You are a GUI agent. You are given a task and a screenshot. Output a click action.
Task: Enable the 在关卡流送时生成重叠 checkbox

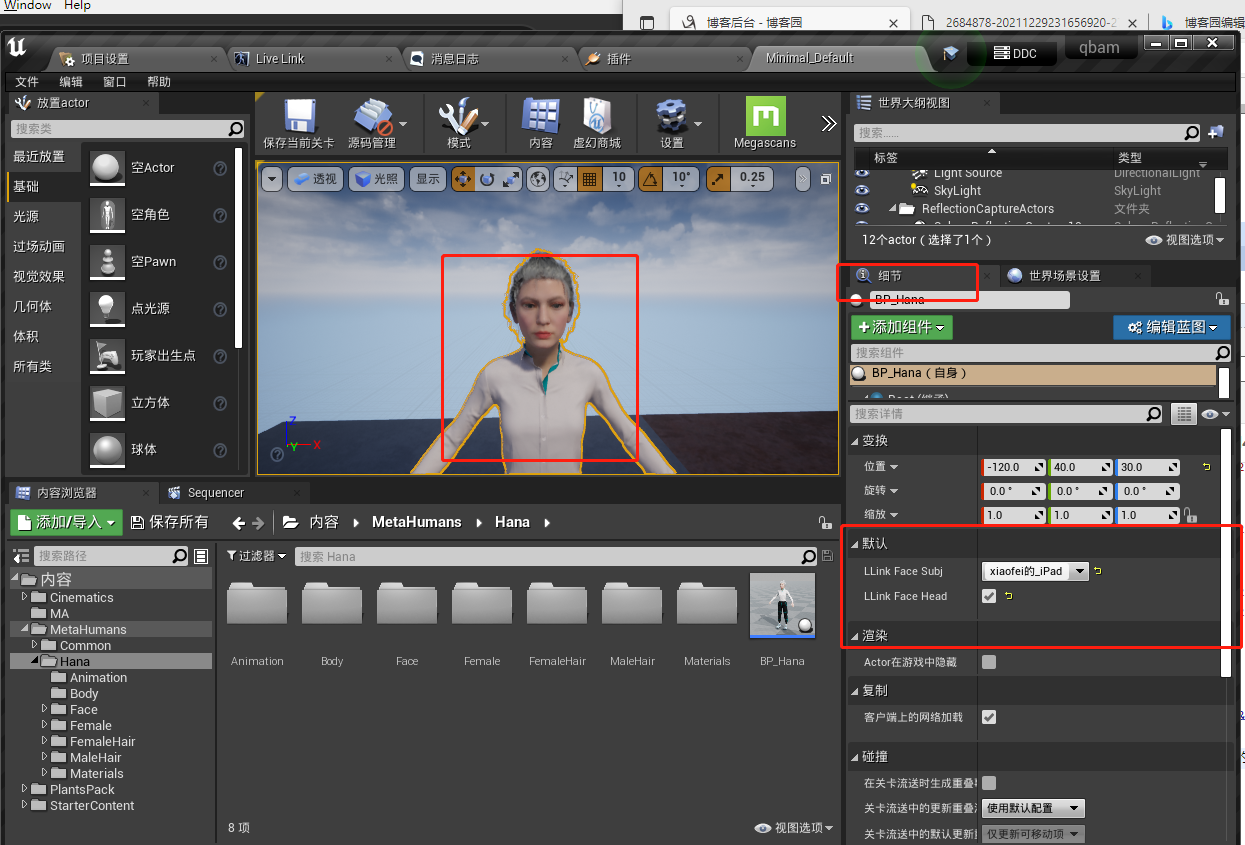(989, 783)
